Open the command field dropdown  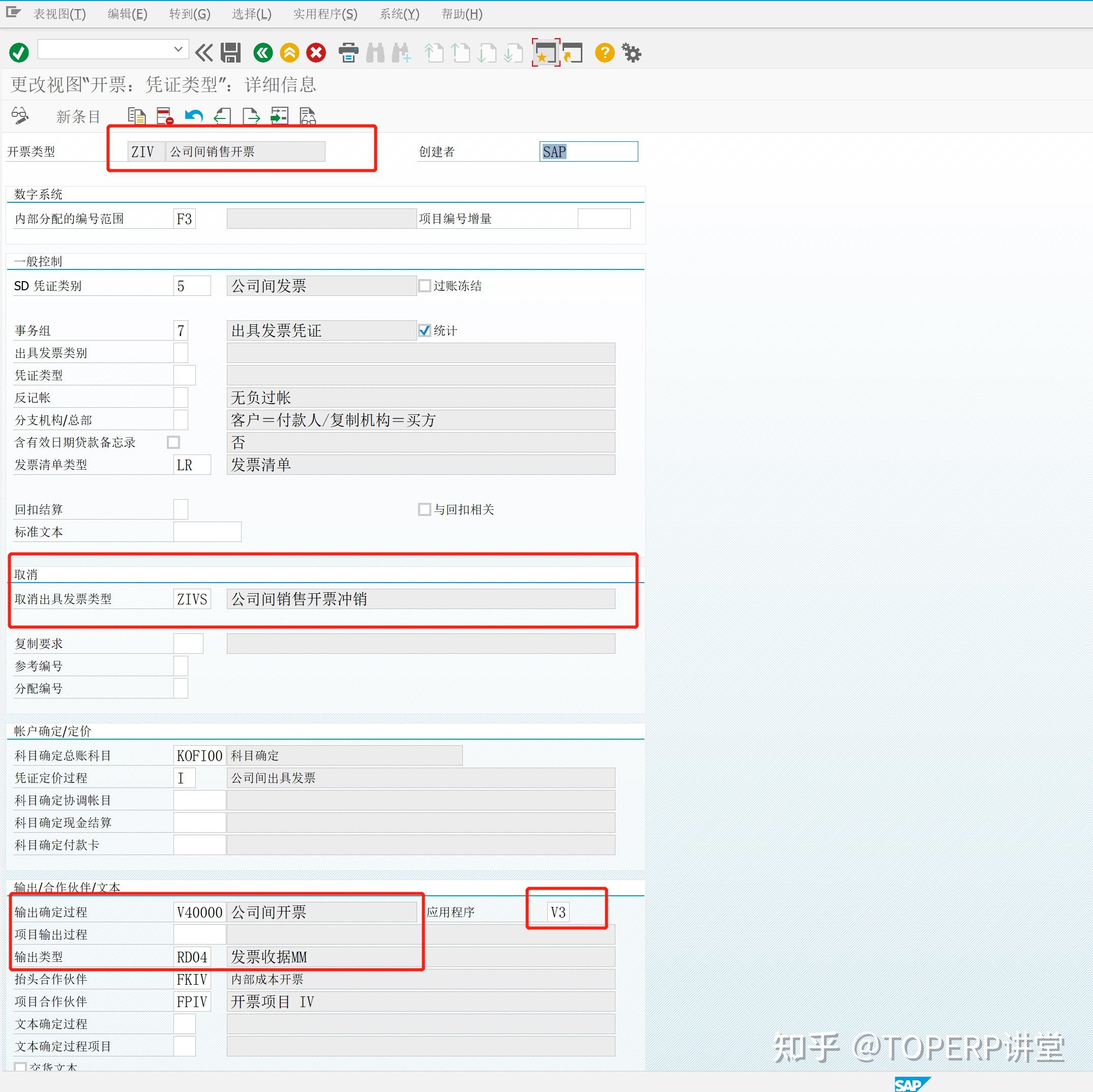pyautogui.click(x=178, y=49)
